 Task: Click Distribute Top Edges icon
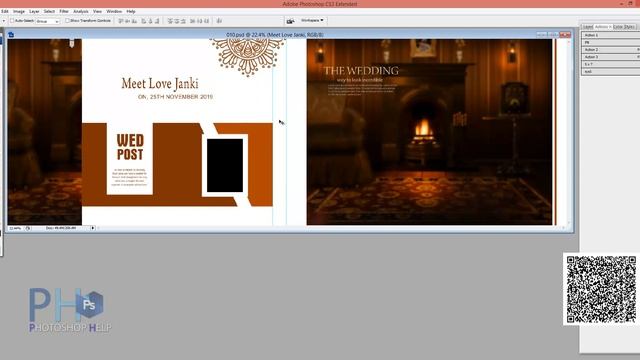click(x=170, y=21)
